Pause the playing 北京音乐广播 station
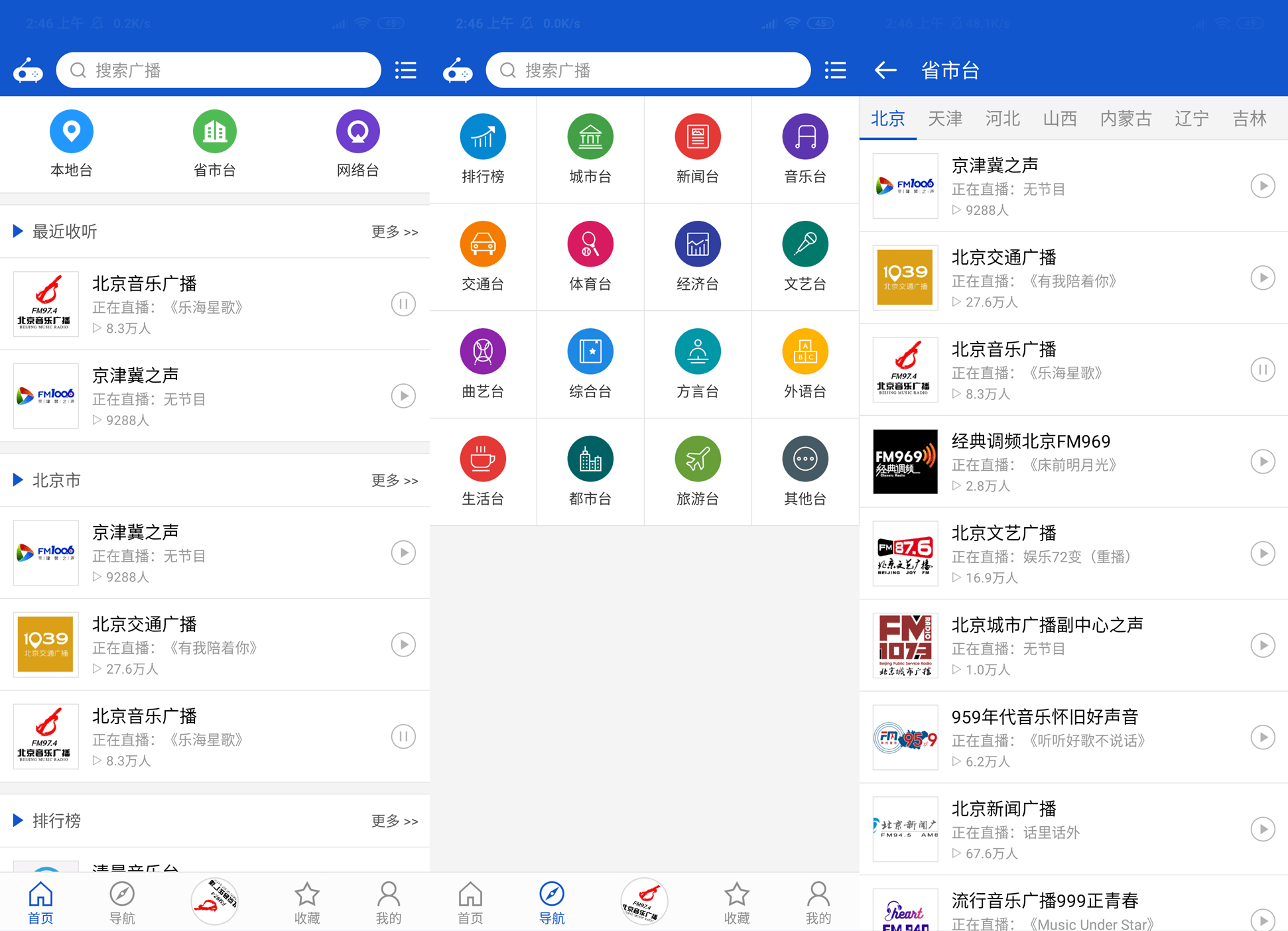1288x931 pixels. [x=403, y=304]
